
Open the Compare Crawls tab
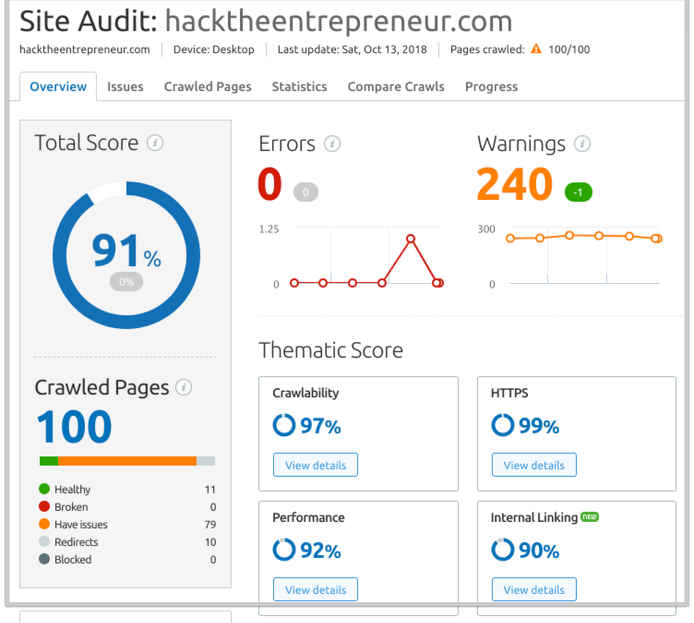[x=396, y=87]
